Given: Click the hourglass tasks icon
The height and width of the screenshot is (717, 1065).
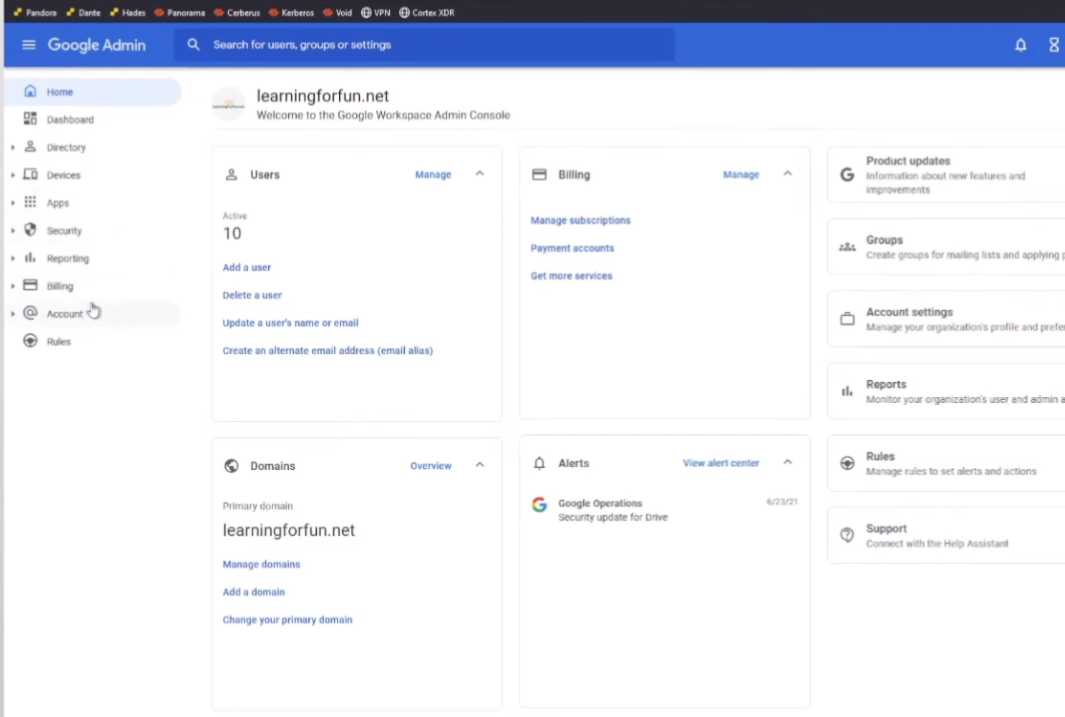Looking at the screenshot, I should (1053, 45).
